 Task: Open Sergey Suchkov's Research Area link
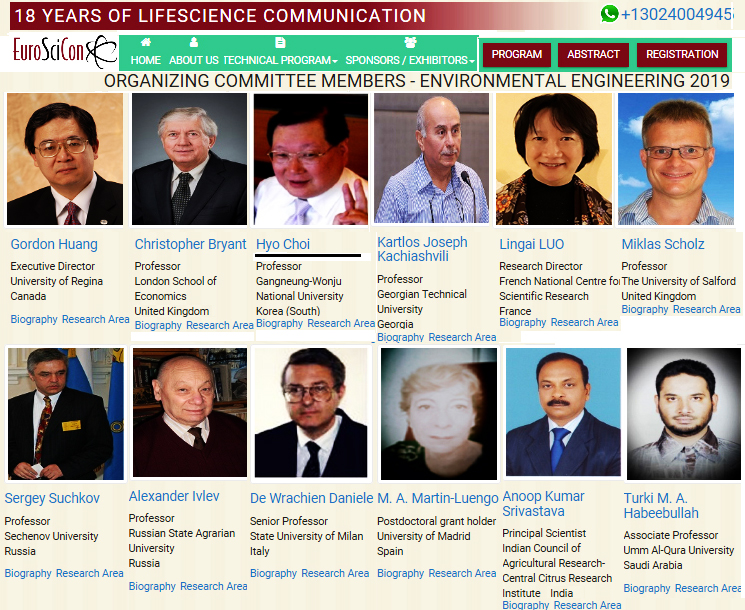[89, 573]
